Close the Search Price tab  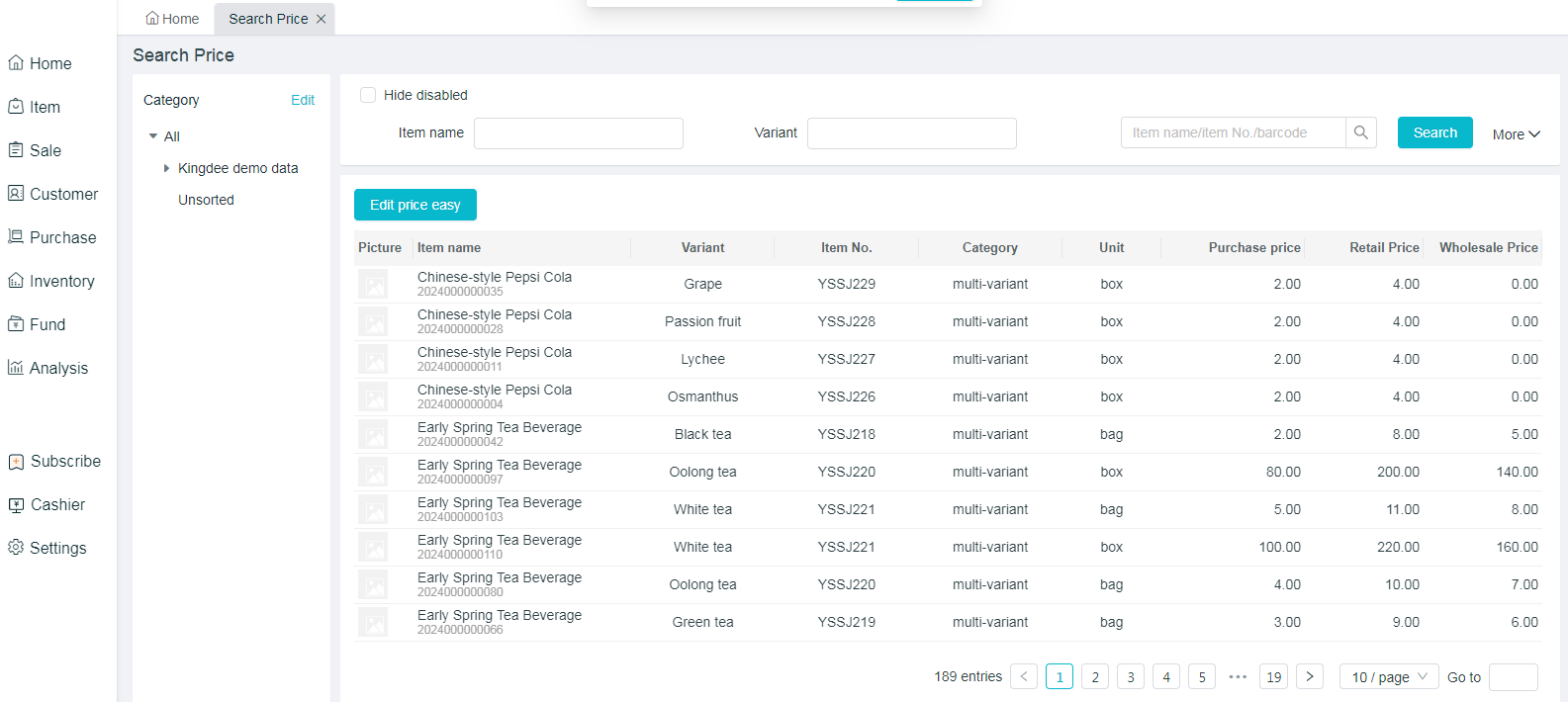click(x=321, y=19)
